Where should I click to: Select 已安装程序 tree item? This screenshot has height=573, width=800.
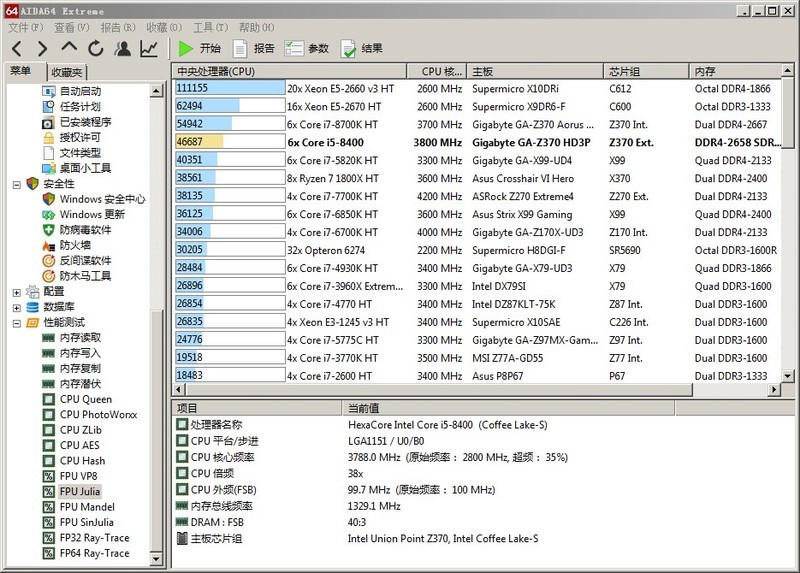(x=85, y=122)
